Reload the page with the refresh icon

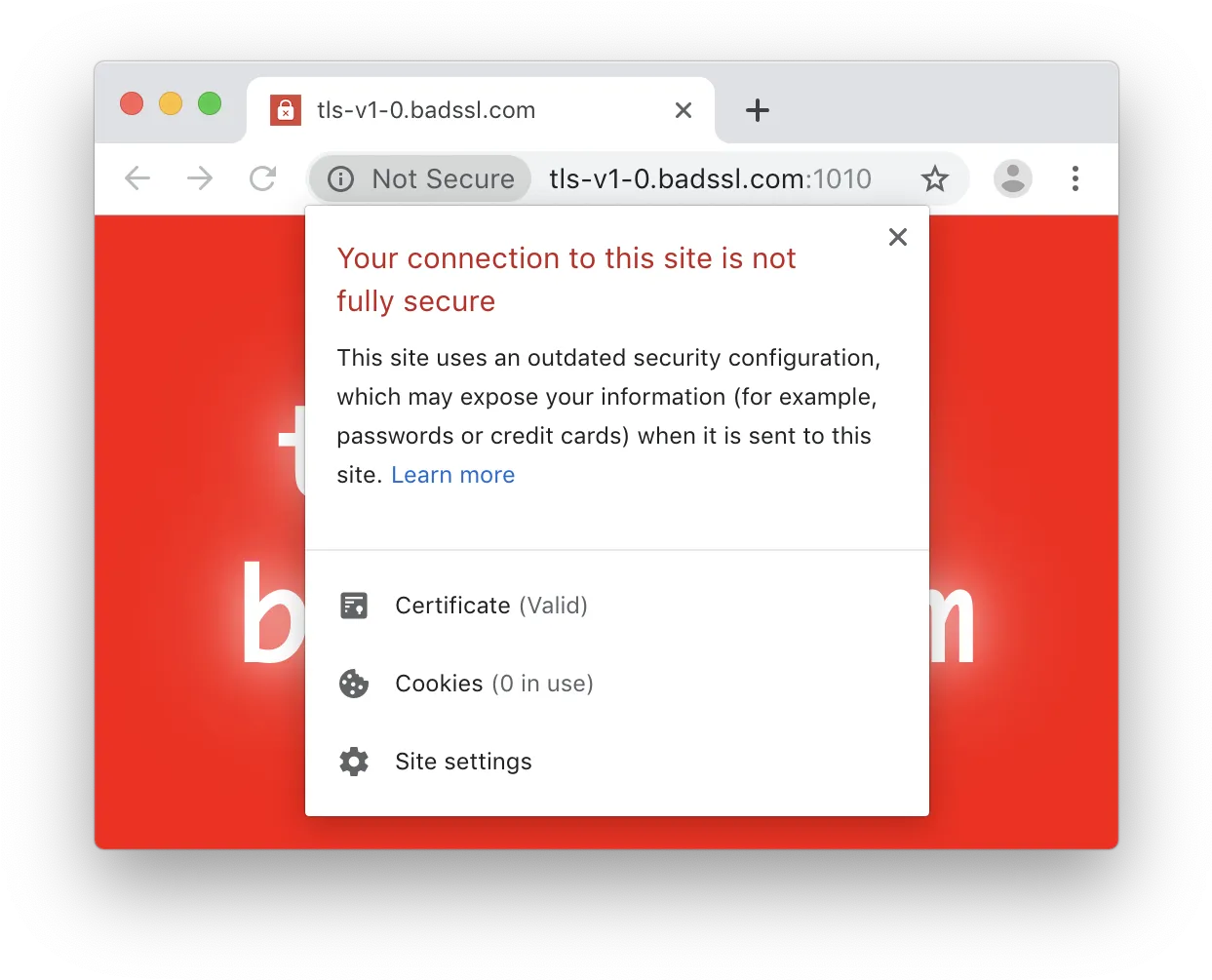pyautogui.click(x=262, y=178)
